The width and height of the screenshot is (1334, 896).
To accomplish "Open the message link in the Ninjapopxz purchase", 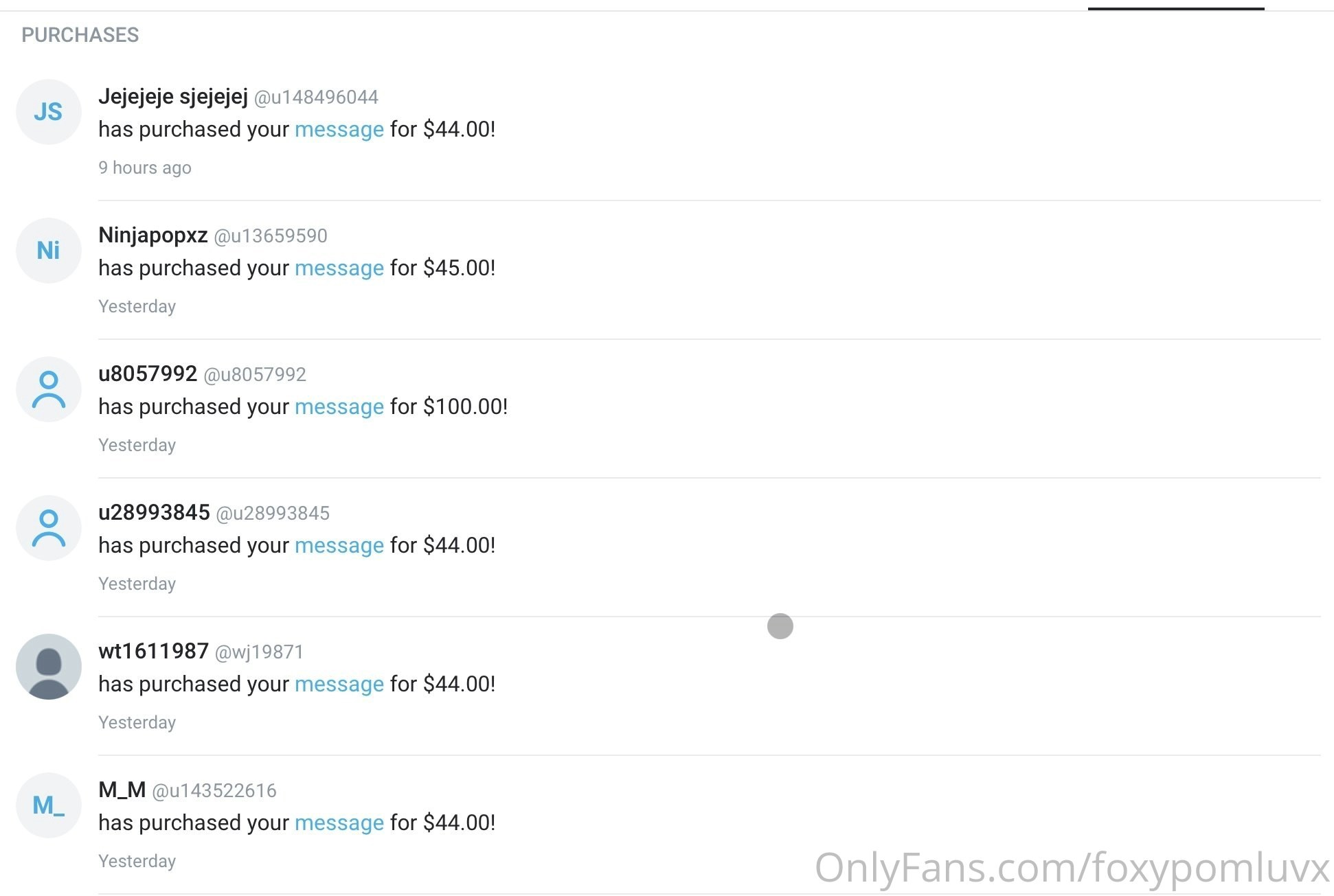I will pyautogui.click(x=339, y=268).
